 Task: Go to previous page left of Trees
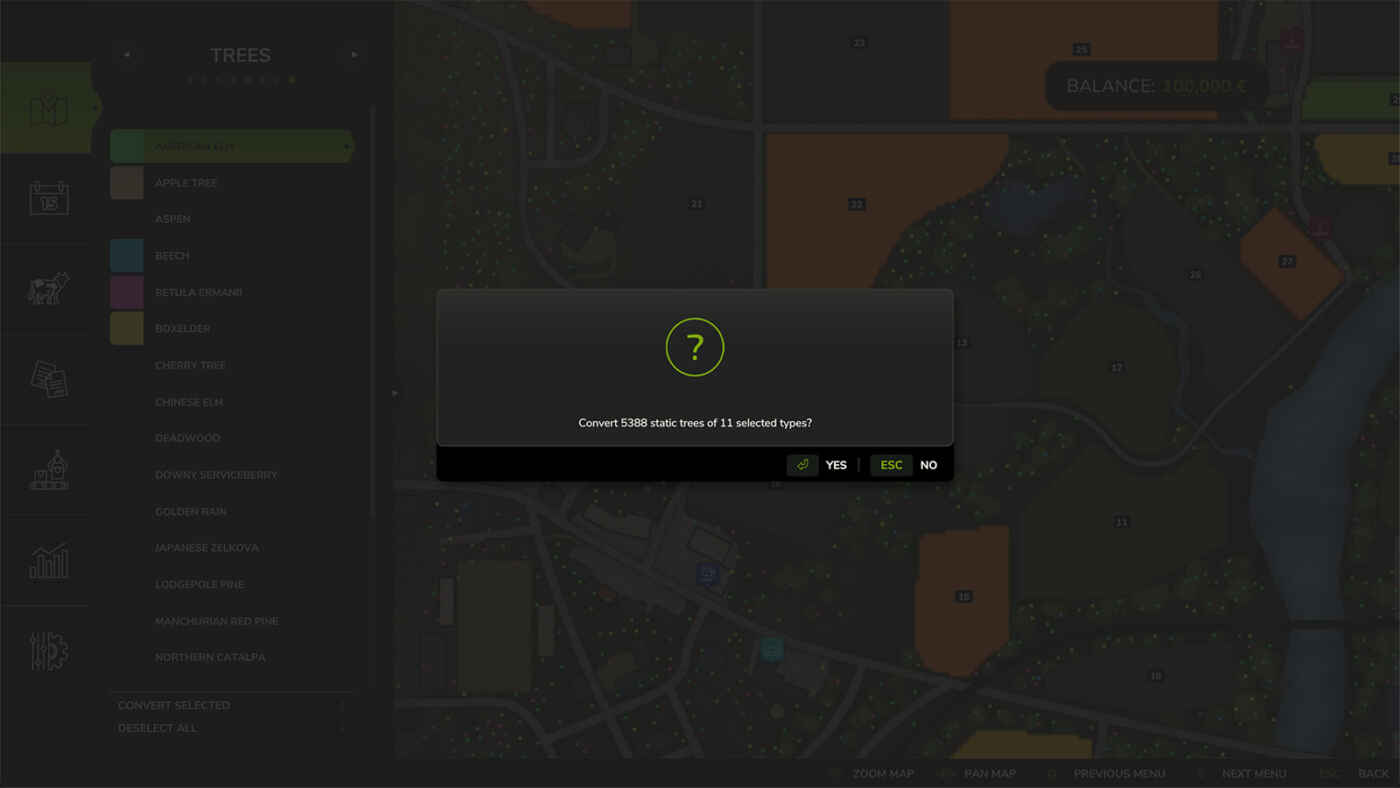[x=126, y=56]
